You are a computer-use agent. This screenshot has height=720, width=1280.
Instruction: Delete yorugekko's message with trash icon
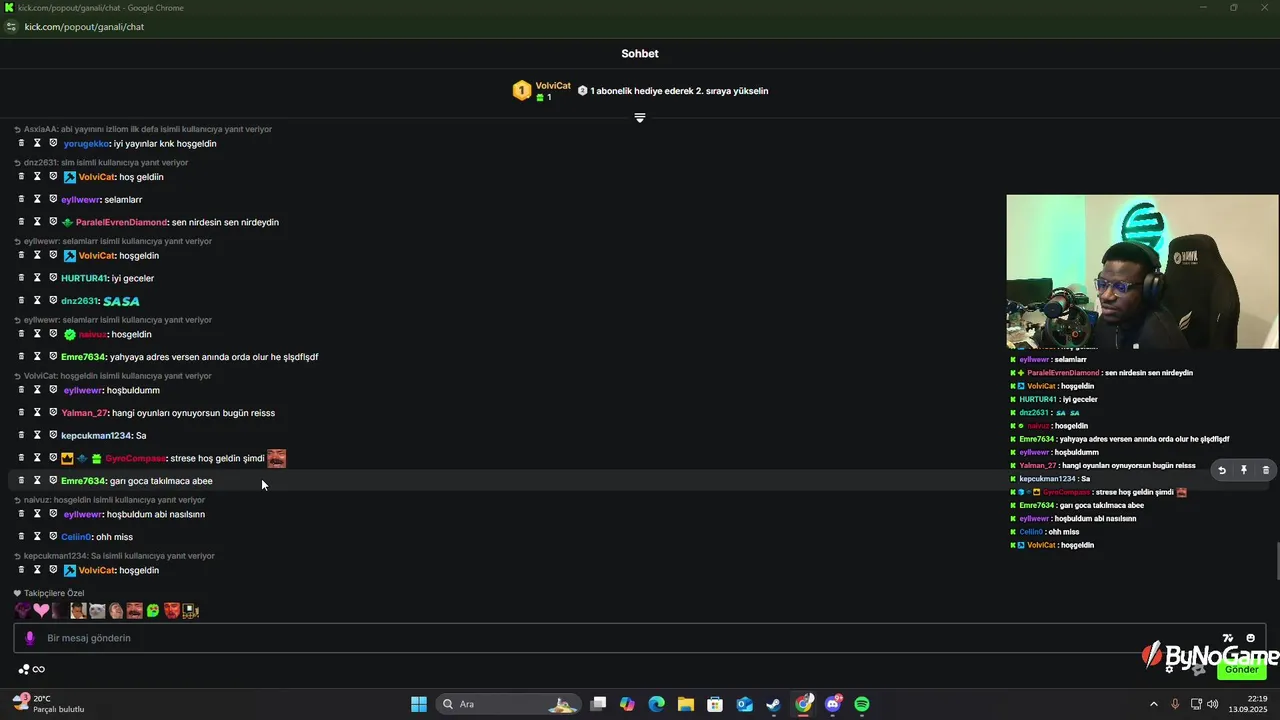click(x=21, y=143)
